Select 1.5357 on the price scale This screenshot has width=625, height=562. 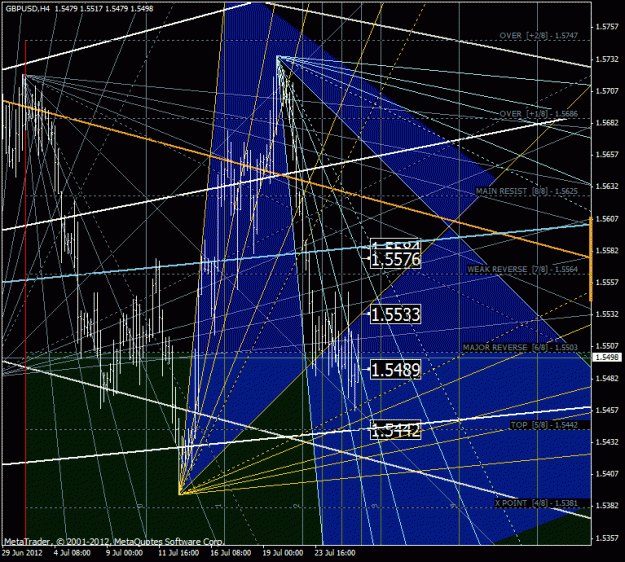coord(607,538)
